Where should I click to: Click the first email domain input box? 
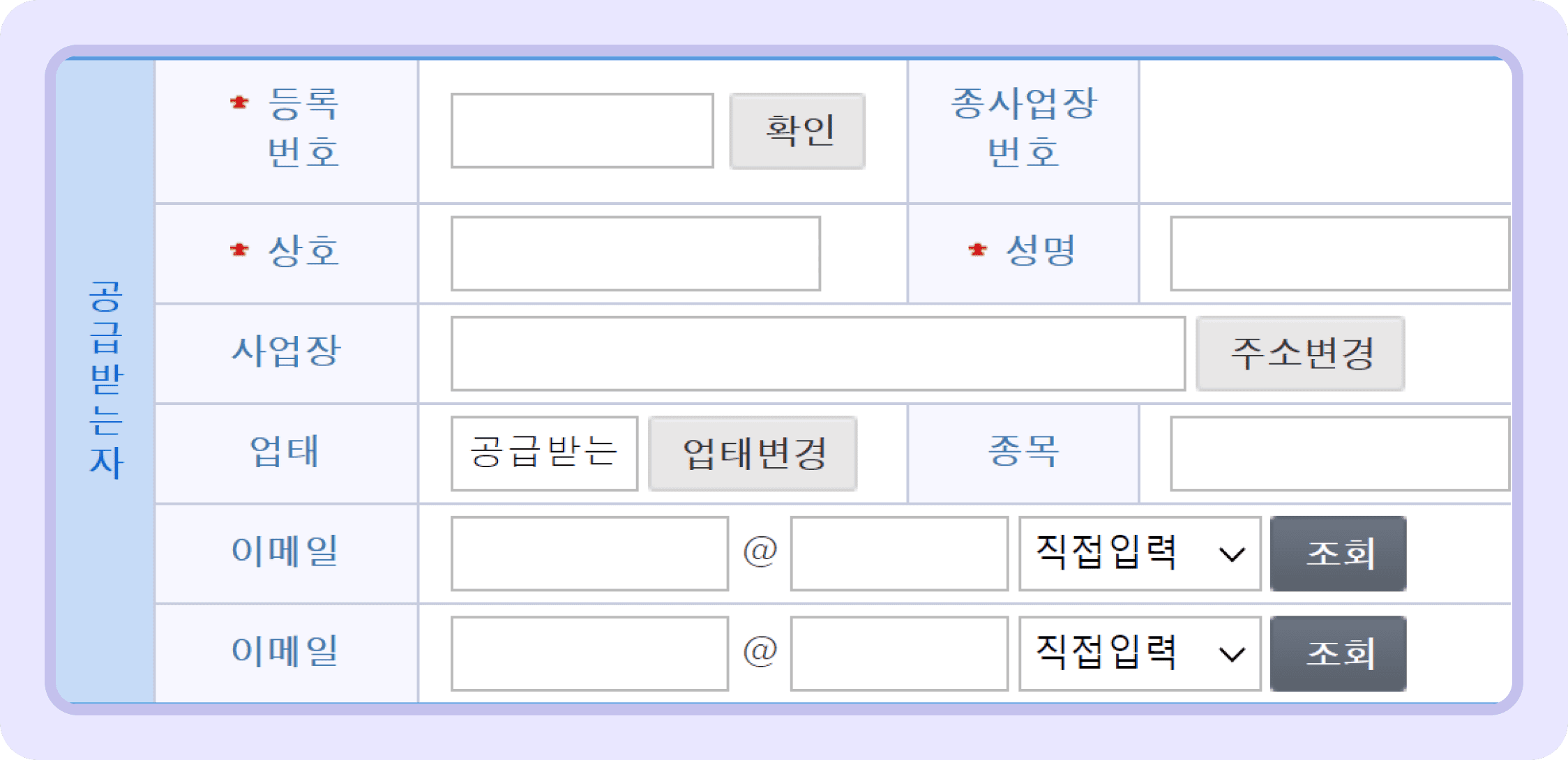point(898,553)
